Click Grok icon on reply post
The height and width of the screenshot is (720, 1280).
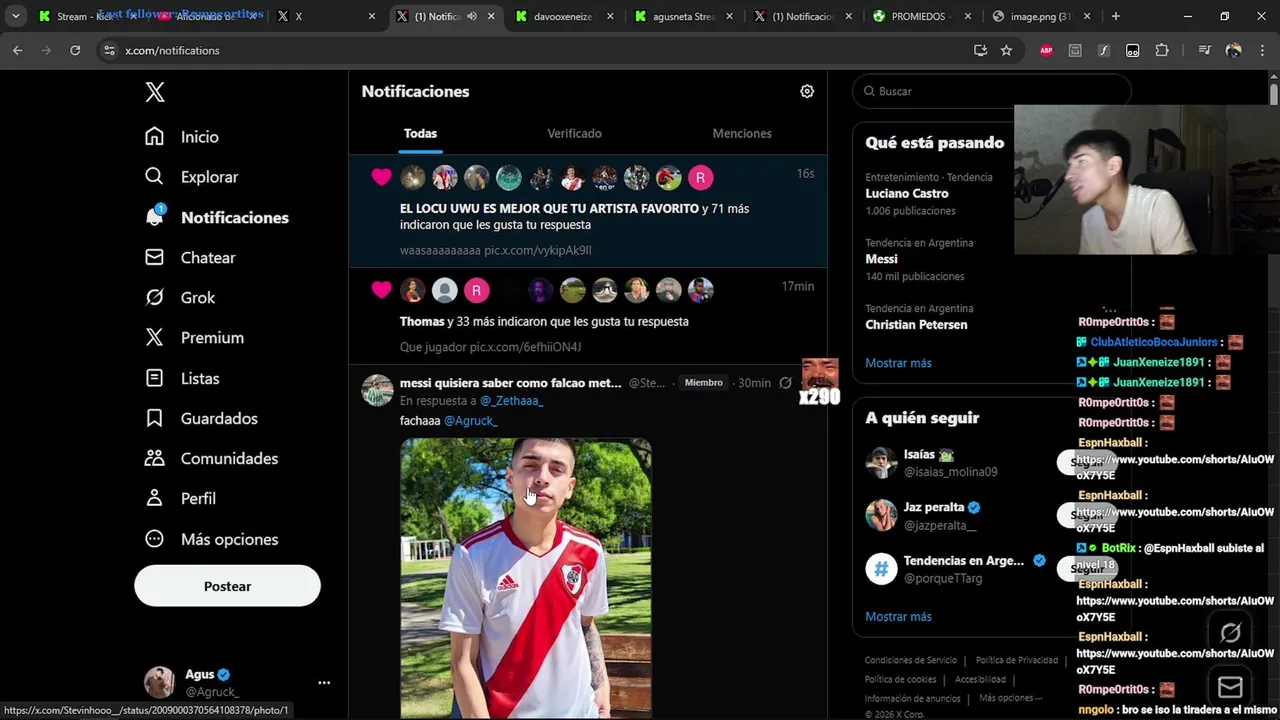tap(786, 383)
